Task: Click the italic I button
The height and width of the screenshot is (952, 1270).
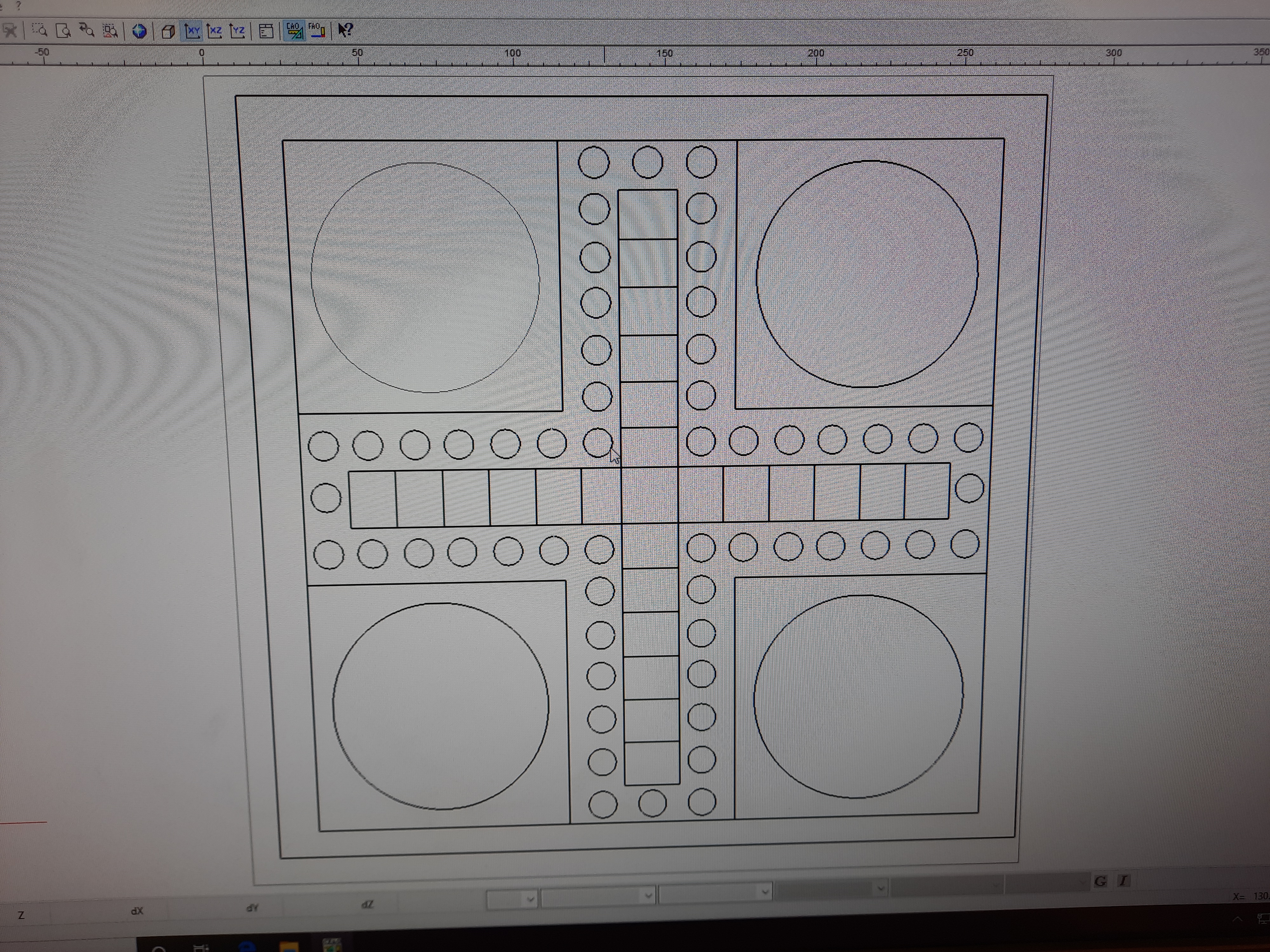Action: click(1124, 880)
